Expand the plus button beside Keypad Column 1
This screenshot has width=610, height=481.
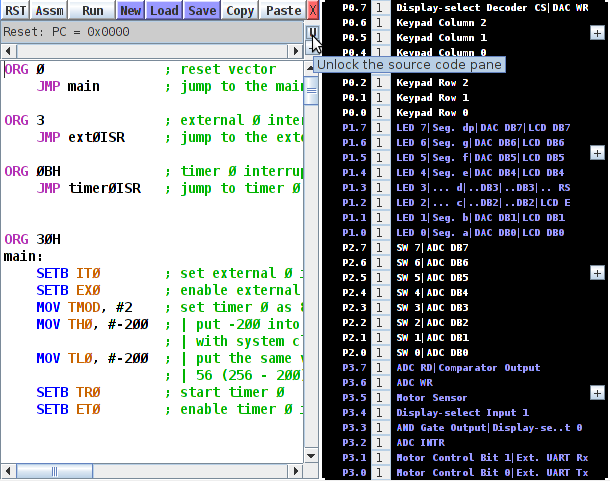(x=597, y=33)
